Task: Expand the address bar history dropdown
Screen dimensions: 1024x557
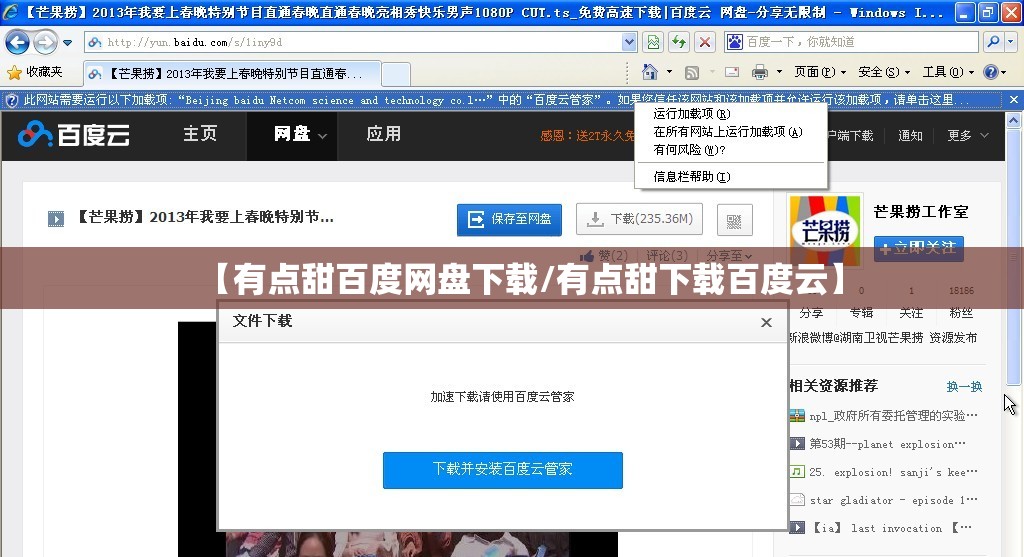Action: (x=629, y=42)
